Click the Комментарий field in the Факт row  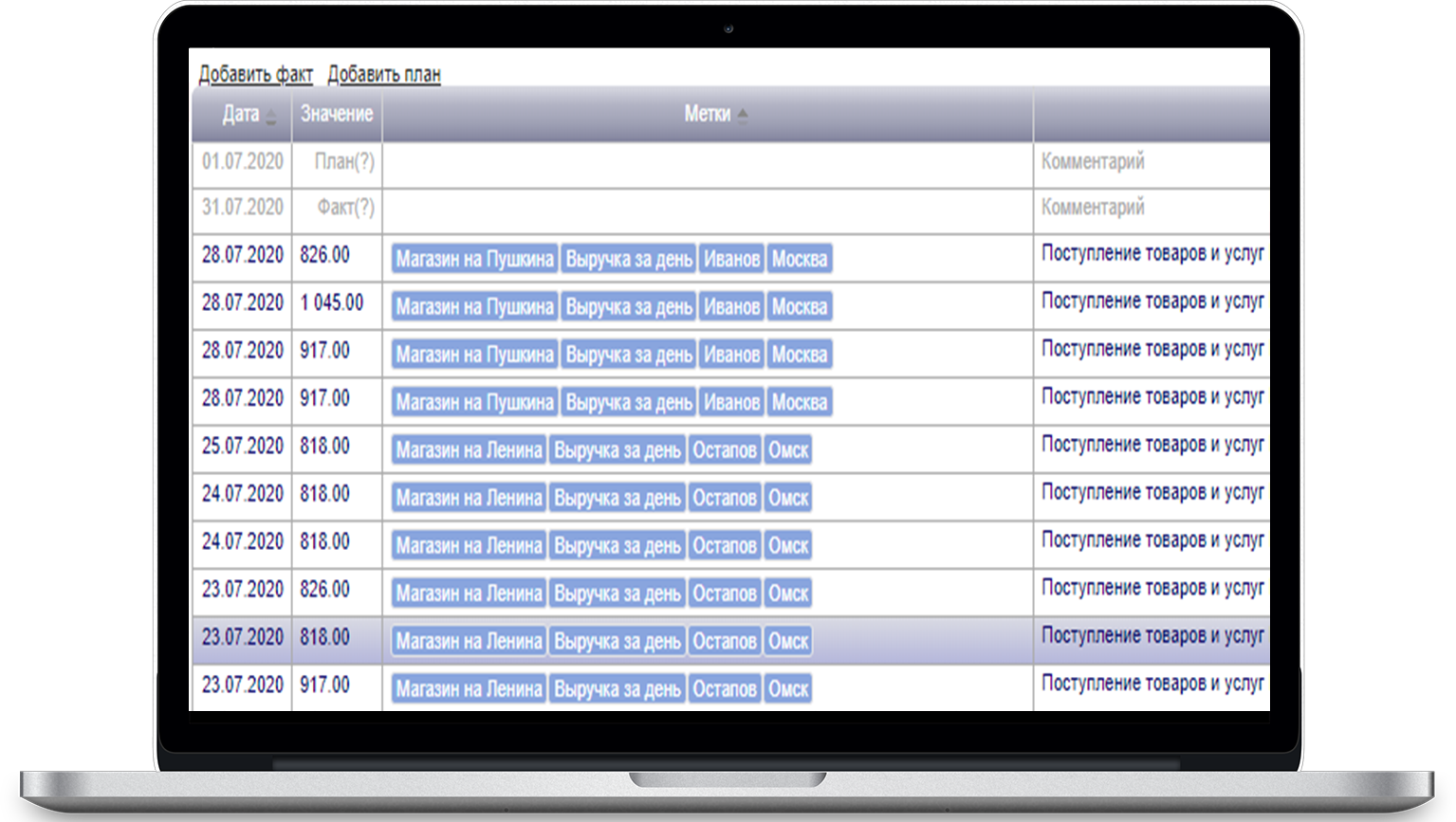tap(1148, 208)
